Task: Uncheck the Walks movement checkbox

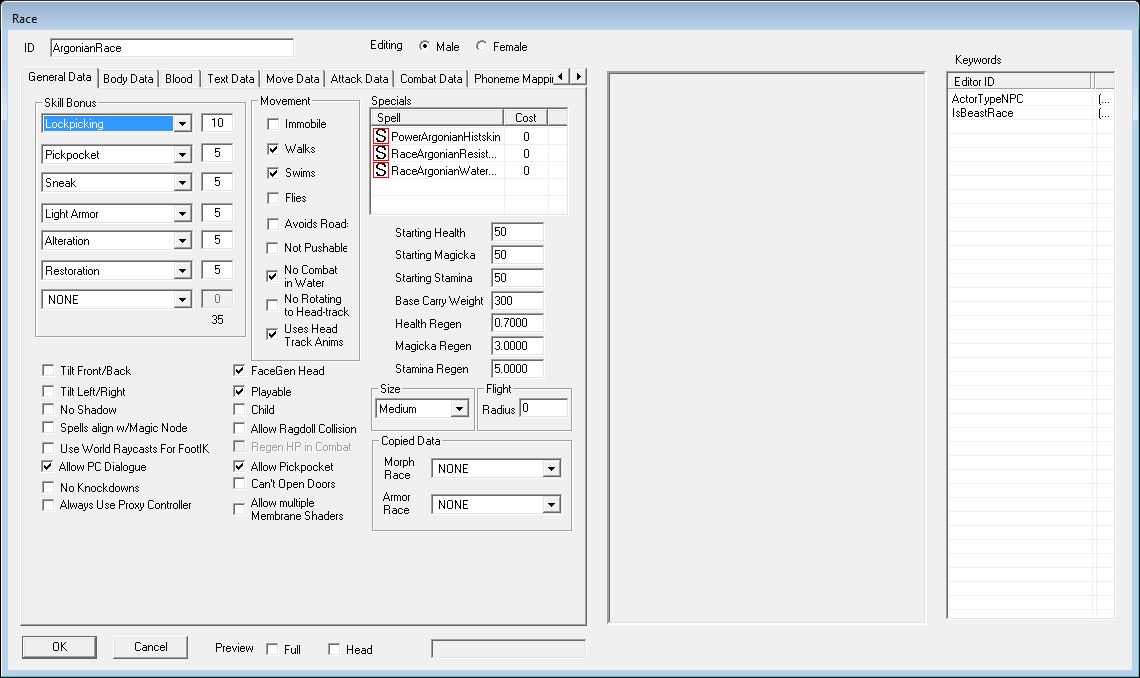Action: 273,149
